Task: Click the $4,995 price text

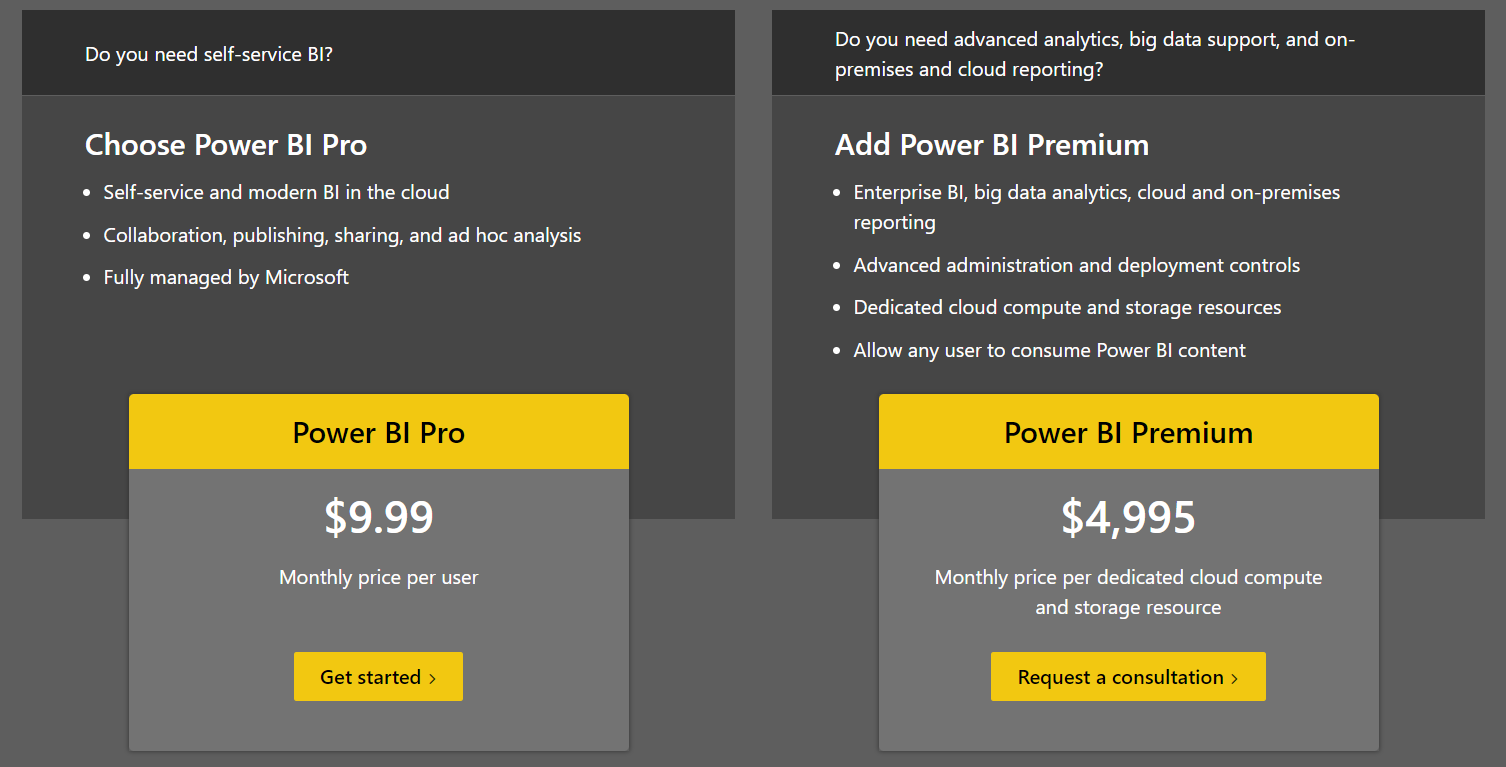Action: [x=1128, y=517]
